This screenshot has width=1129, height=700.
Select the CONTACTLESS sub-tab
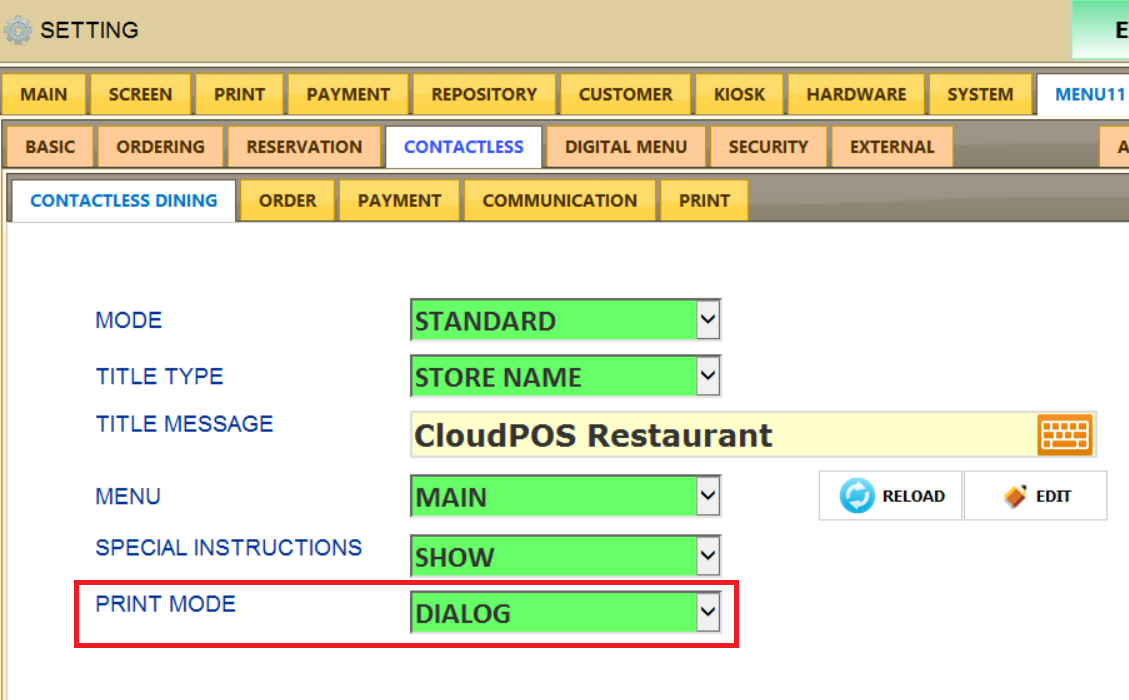464,147
